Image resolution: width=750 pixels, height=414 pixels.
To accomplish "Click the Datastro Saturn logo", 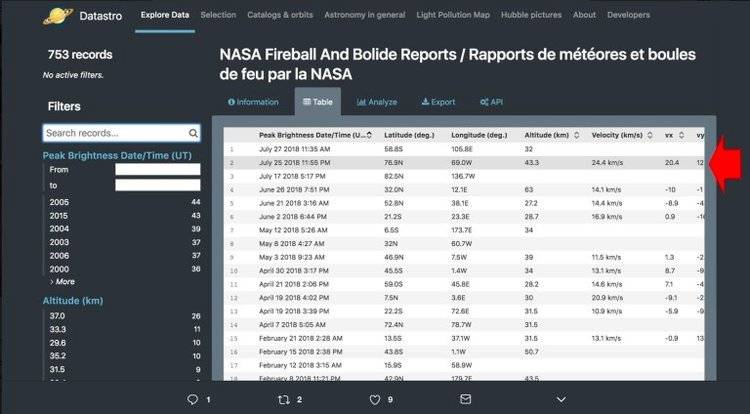I will pyautogui.click(x=58, y=16).
